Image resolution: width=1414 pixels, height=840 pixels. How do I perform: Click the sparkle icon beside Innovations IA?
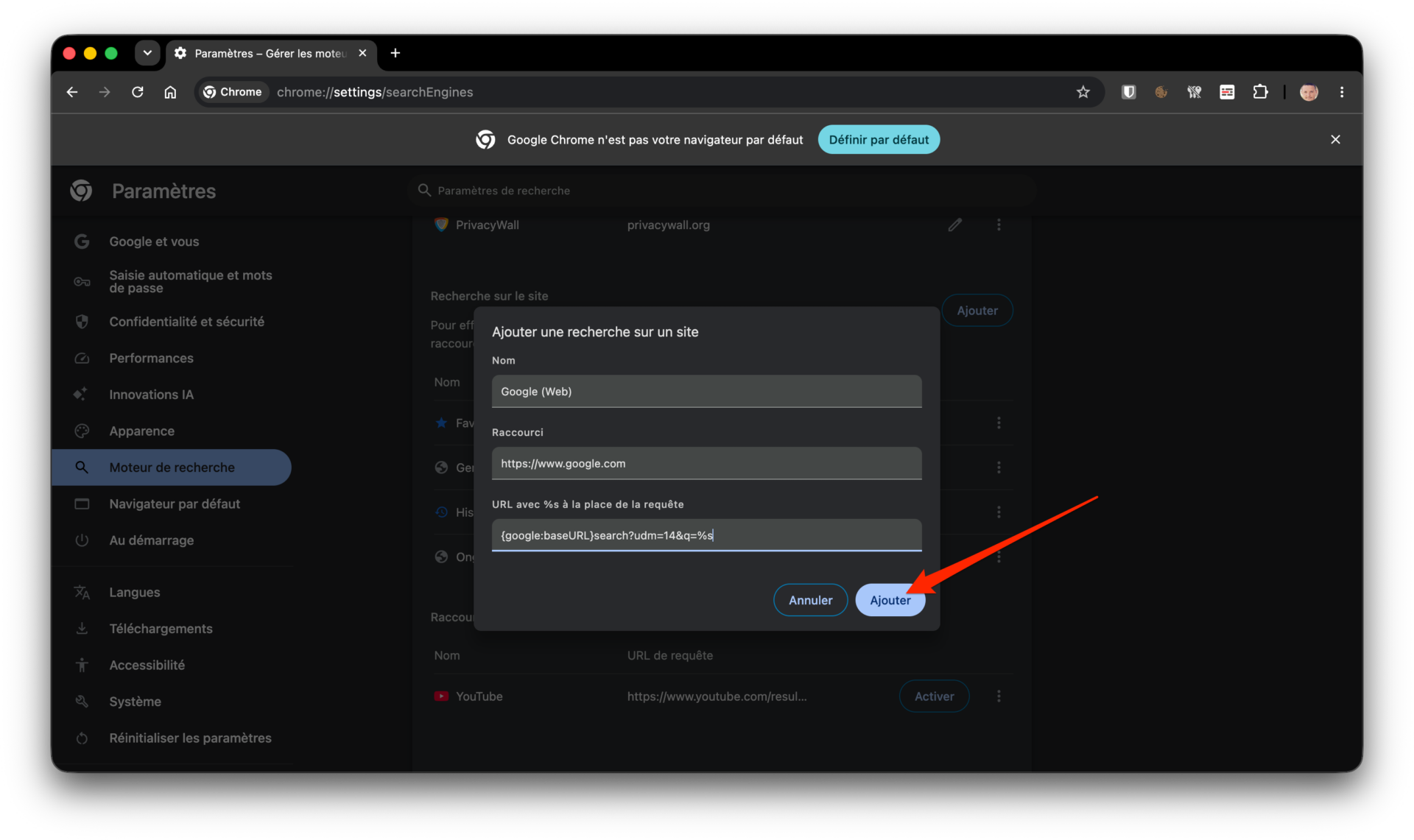tap(81, 395)
